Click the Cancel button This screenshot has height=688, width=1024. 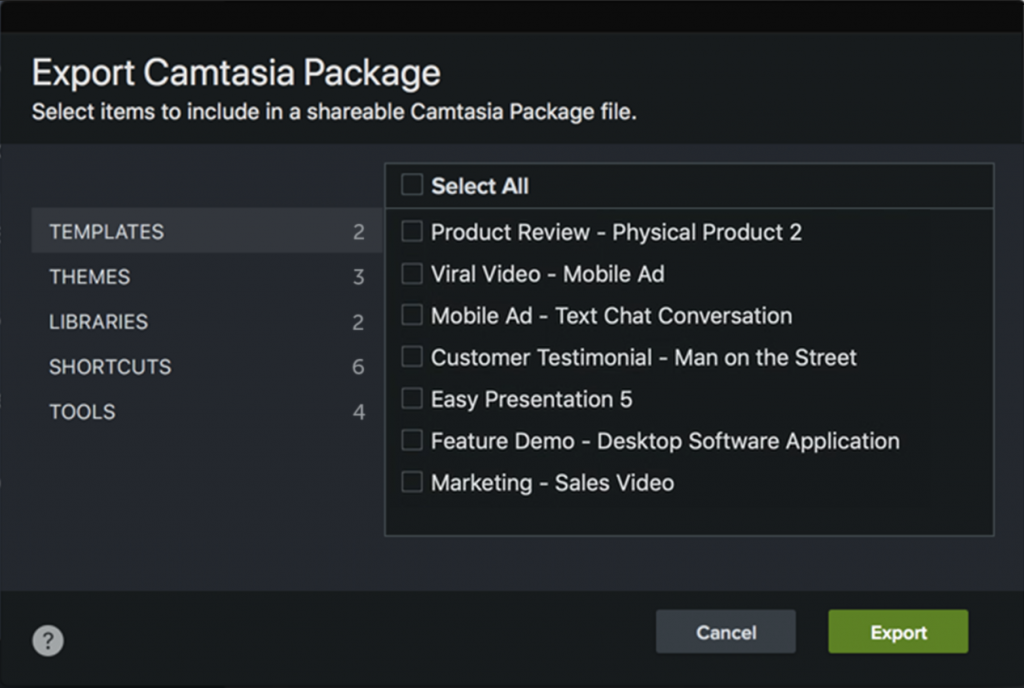(x=726, y=632)
